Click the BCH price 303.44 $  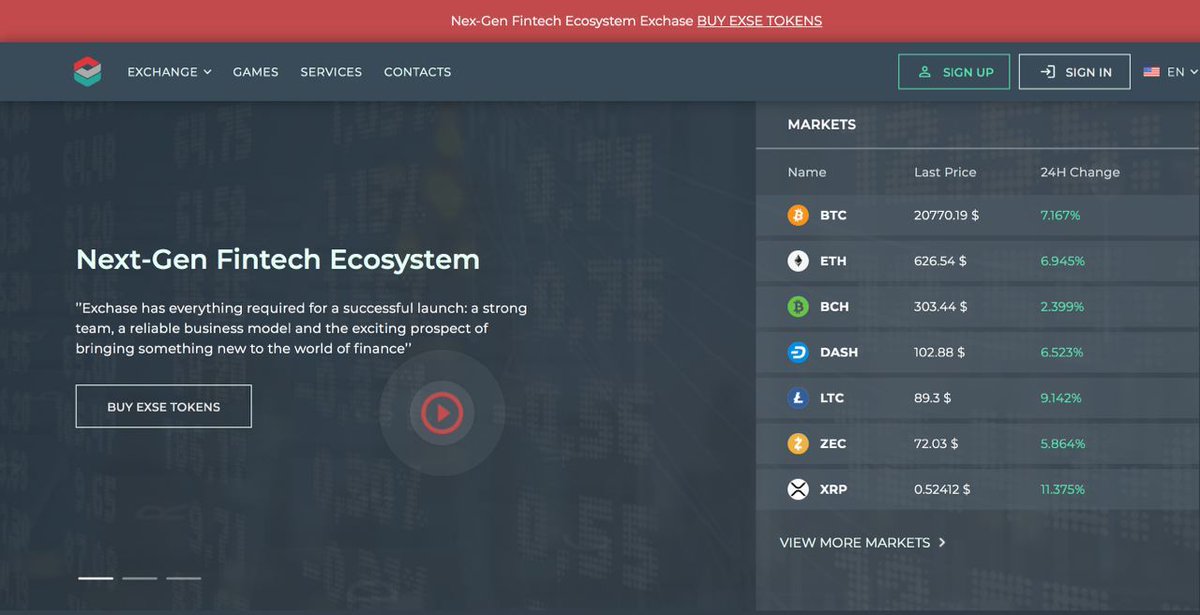(x=942, y=306)
